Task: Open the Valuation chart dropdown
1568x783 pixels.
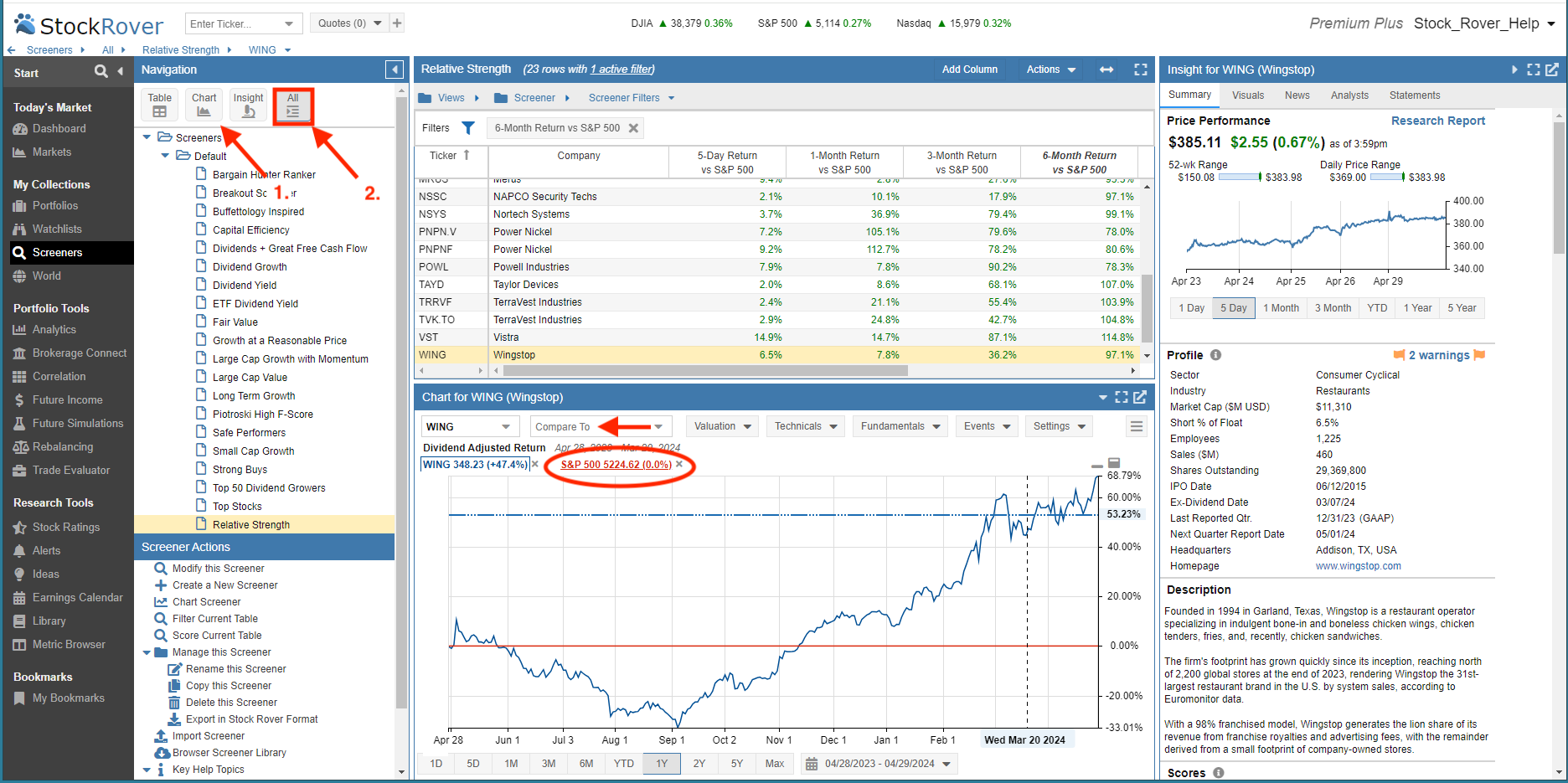Action: click(x=722, y=426)
